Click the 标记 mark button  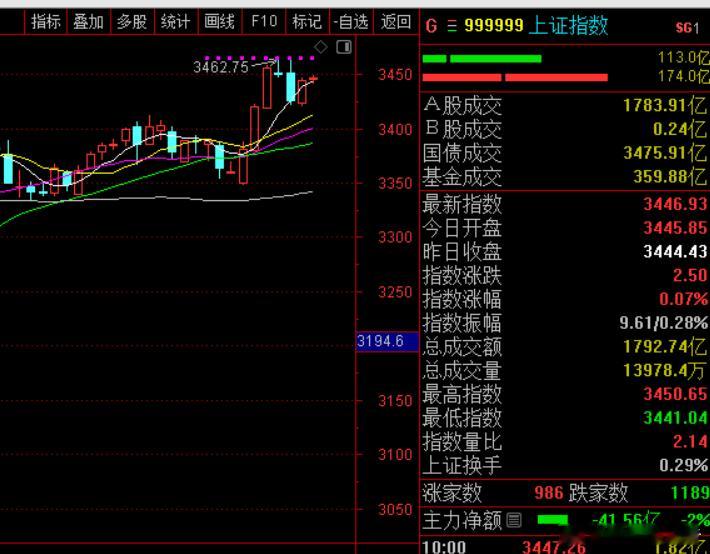click(307, 21)
